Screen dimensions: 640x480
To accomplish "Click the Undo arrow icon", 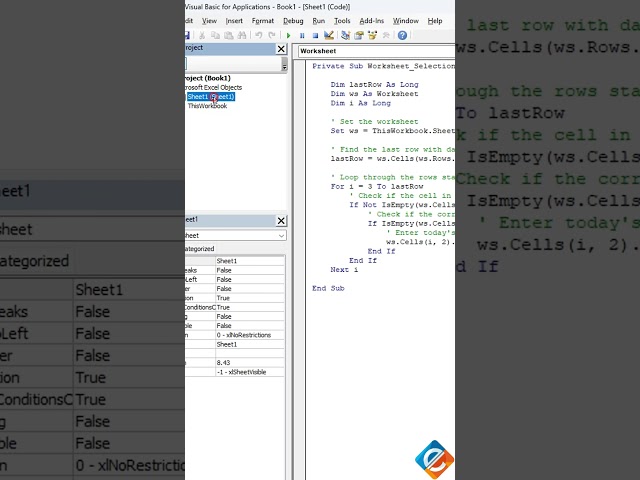I will click(258, 36).
